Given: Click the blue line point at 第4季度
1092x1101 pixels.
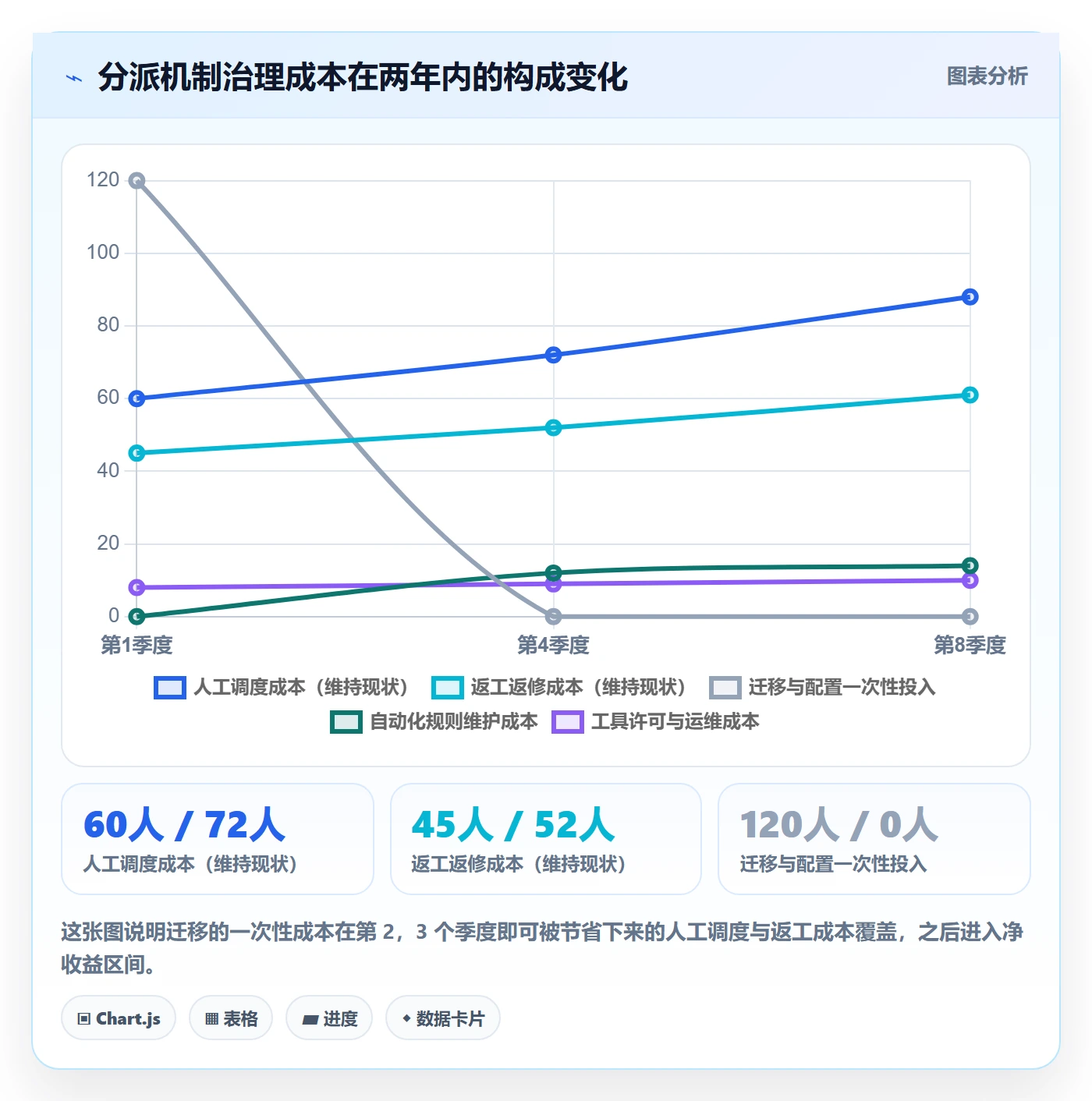Looking at the screenshot, I should click(553, 356).
